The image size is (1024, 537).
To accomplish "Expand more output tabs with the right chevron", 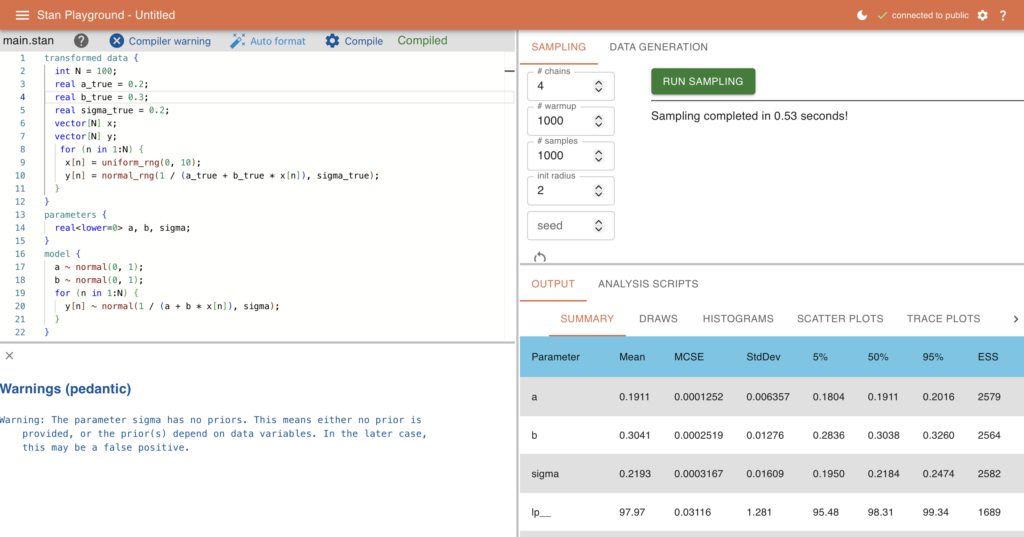I will coord(1016,319).
